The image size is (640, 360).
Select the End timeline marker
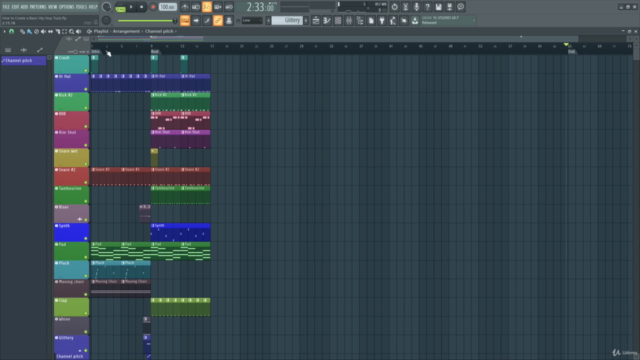coord(571,51)
